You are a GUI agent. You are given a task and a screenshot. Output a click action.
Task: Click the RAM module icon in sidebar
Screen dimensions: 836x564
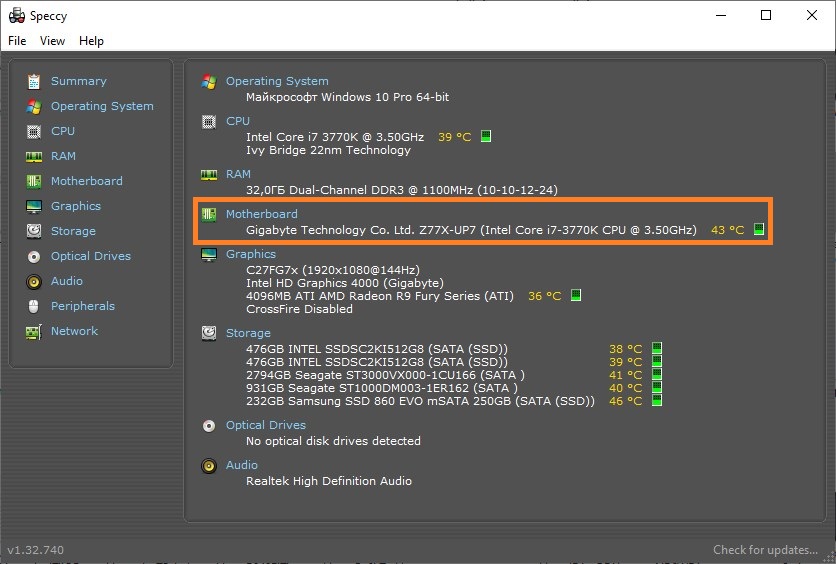point(34,157)
